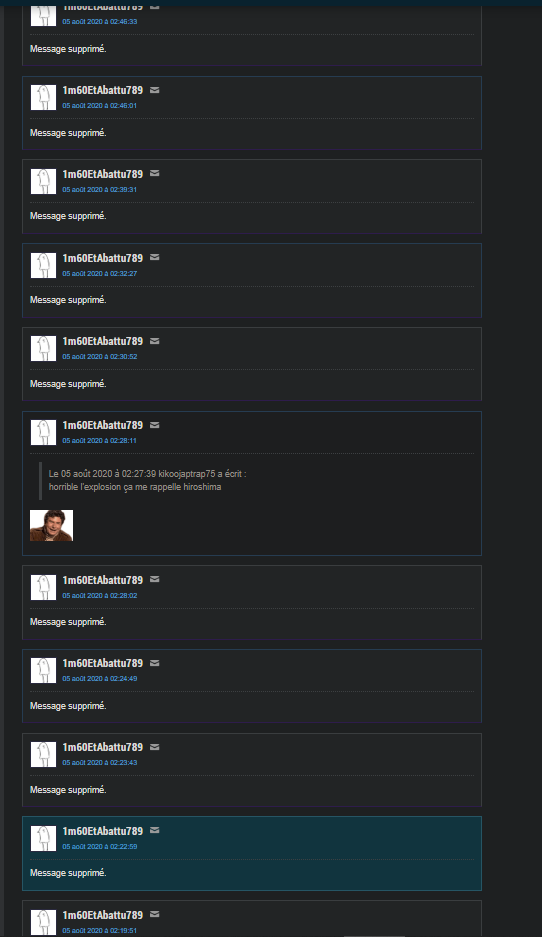Click envelope icon on highlighted 02:22:59 post
Viewport: 542px width, 937px height.
(x=154, y=830)
